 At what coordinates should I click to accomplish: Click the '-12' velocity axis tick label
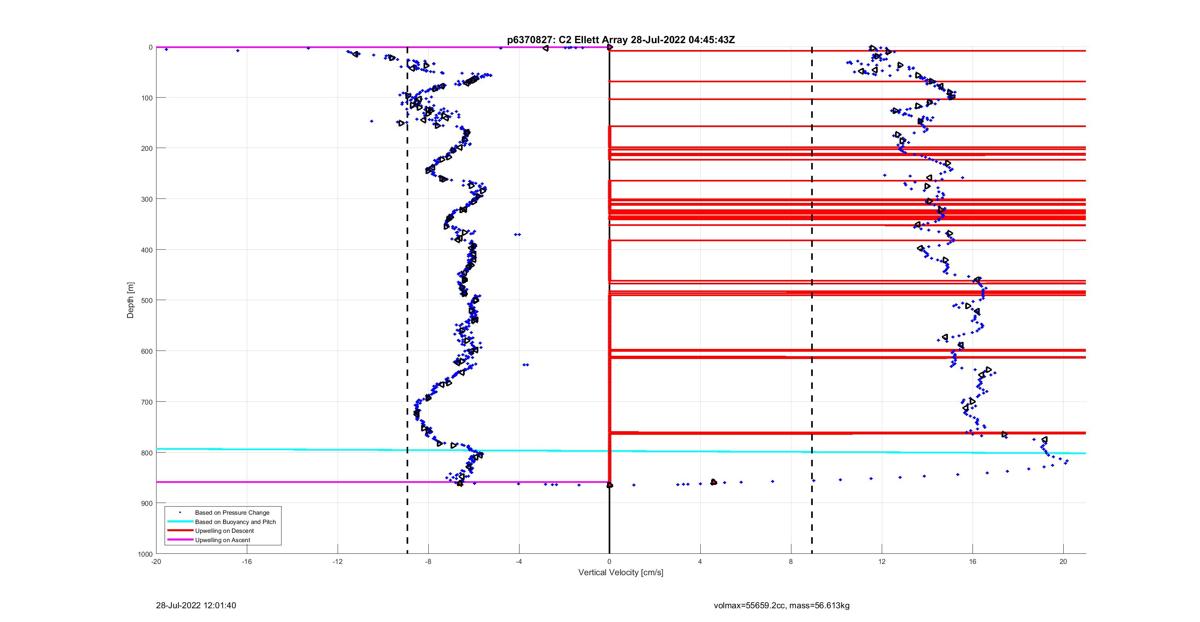coord(338,561)
